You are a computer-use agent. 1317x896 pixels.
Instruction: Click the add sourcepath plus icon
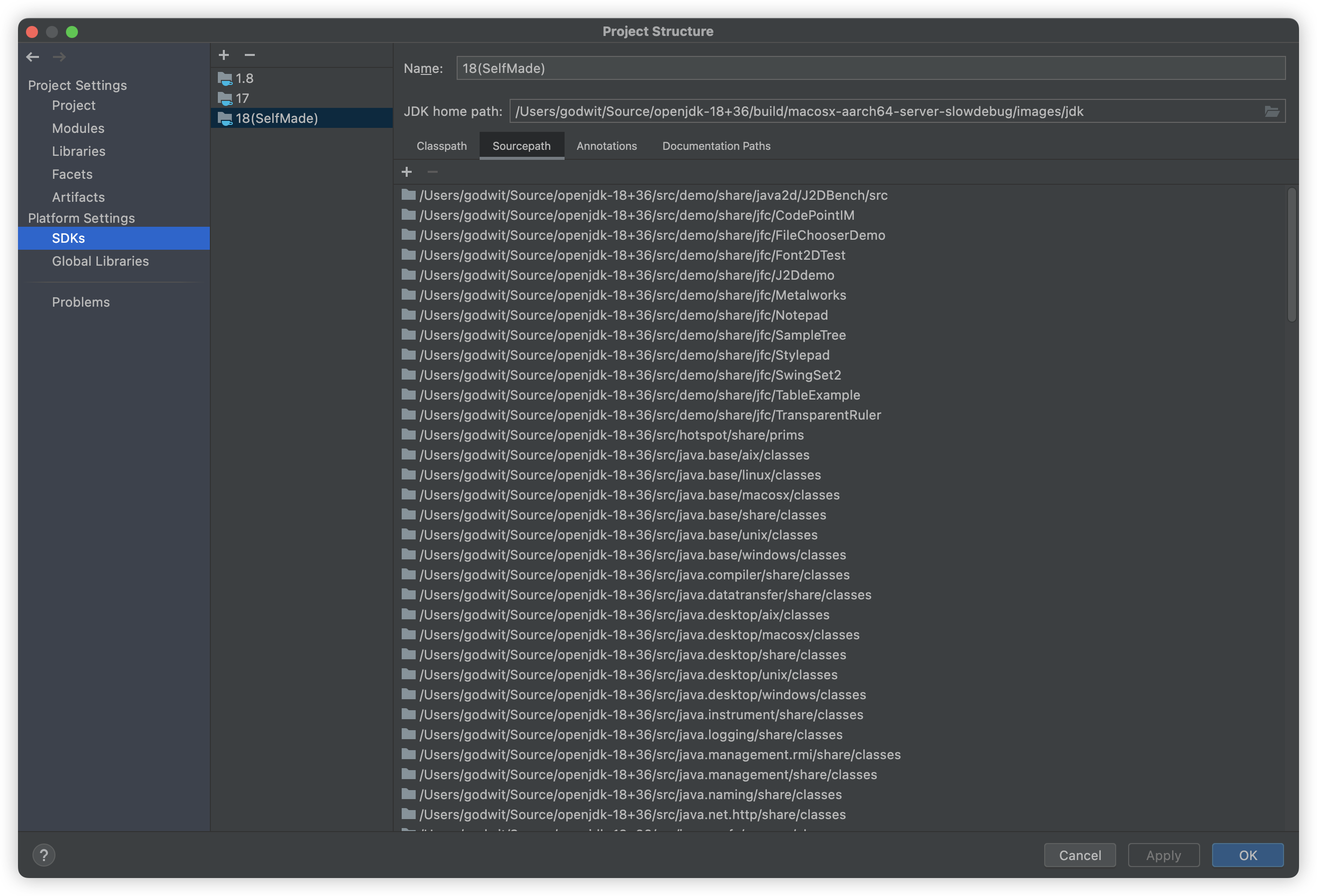coord(406,172)
